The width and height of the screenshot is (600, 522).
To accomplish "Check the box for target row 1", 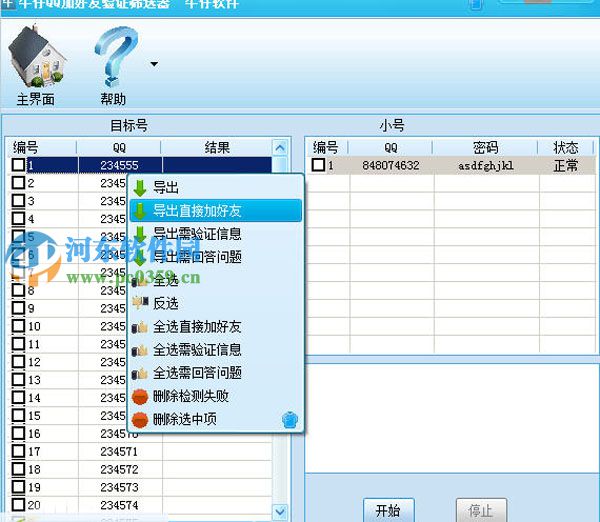I will tap(18, 165).
